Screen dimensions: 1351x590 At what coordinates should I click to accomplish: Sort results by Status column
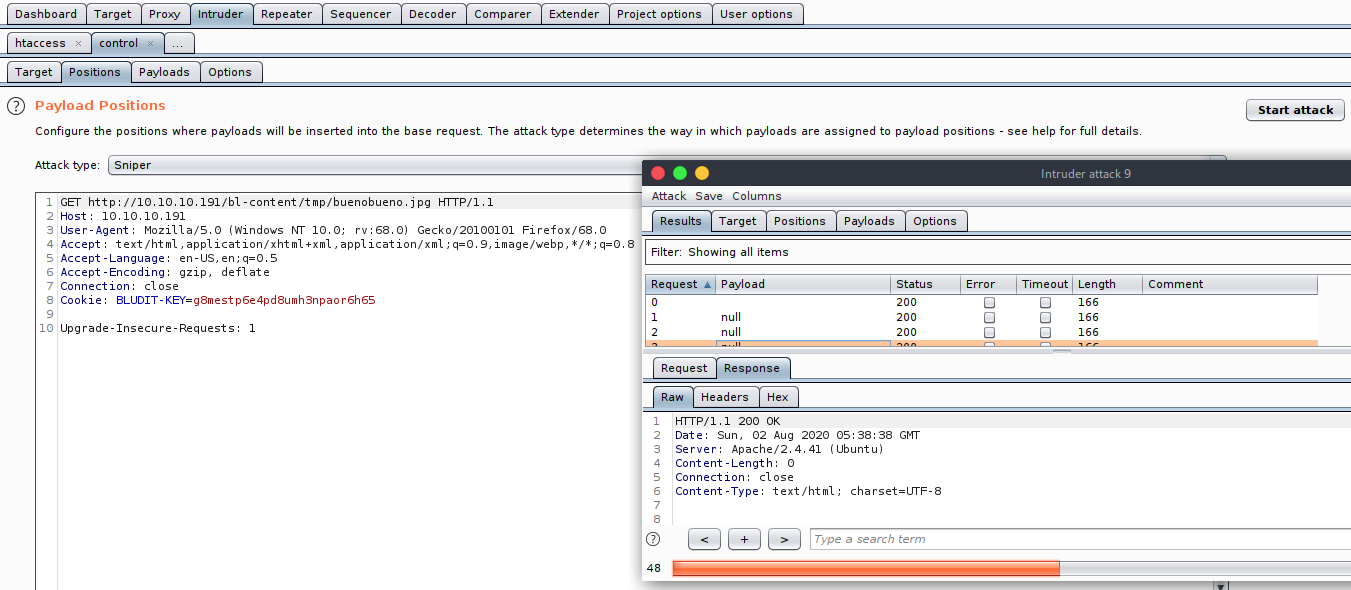click(x=924, y=284)
